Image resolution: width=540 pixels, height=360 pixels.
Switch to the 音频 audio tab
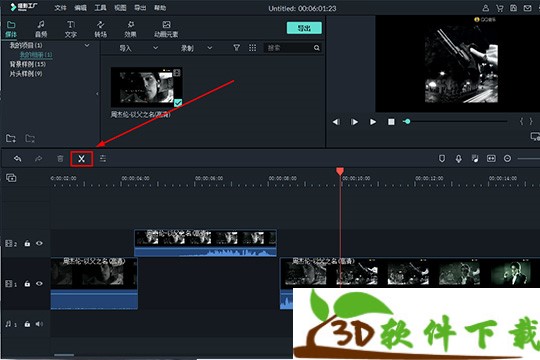coord(41,29)
